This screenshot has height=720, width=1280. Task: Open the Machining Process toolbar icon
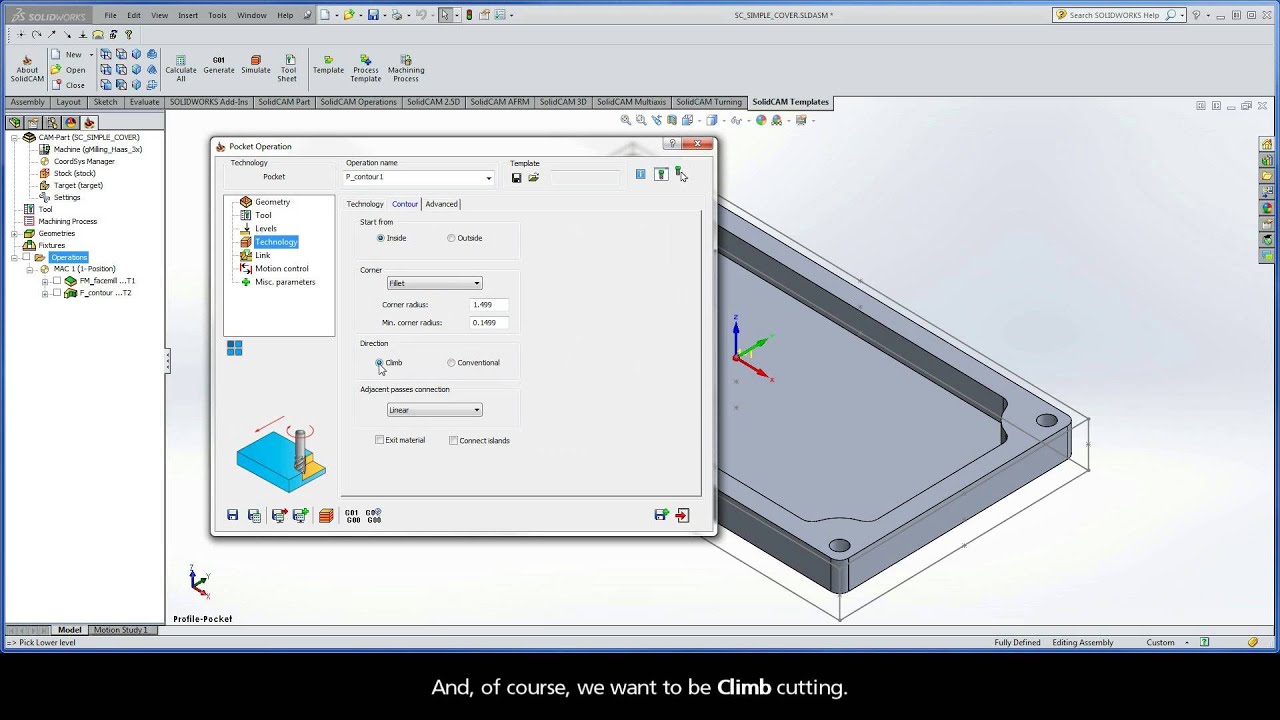click(x=406, y=68)
